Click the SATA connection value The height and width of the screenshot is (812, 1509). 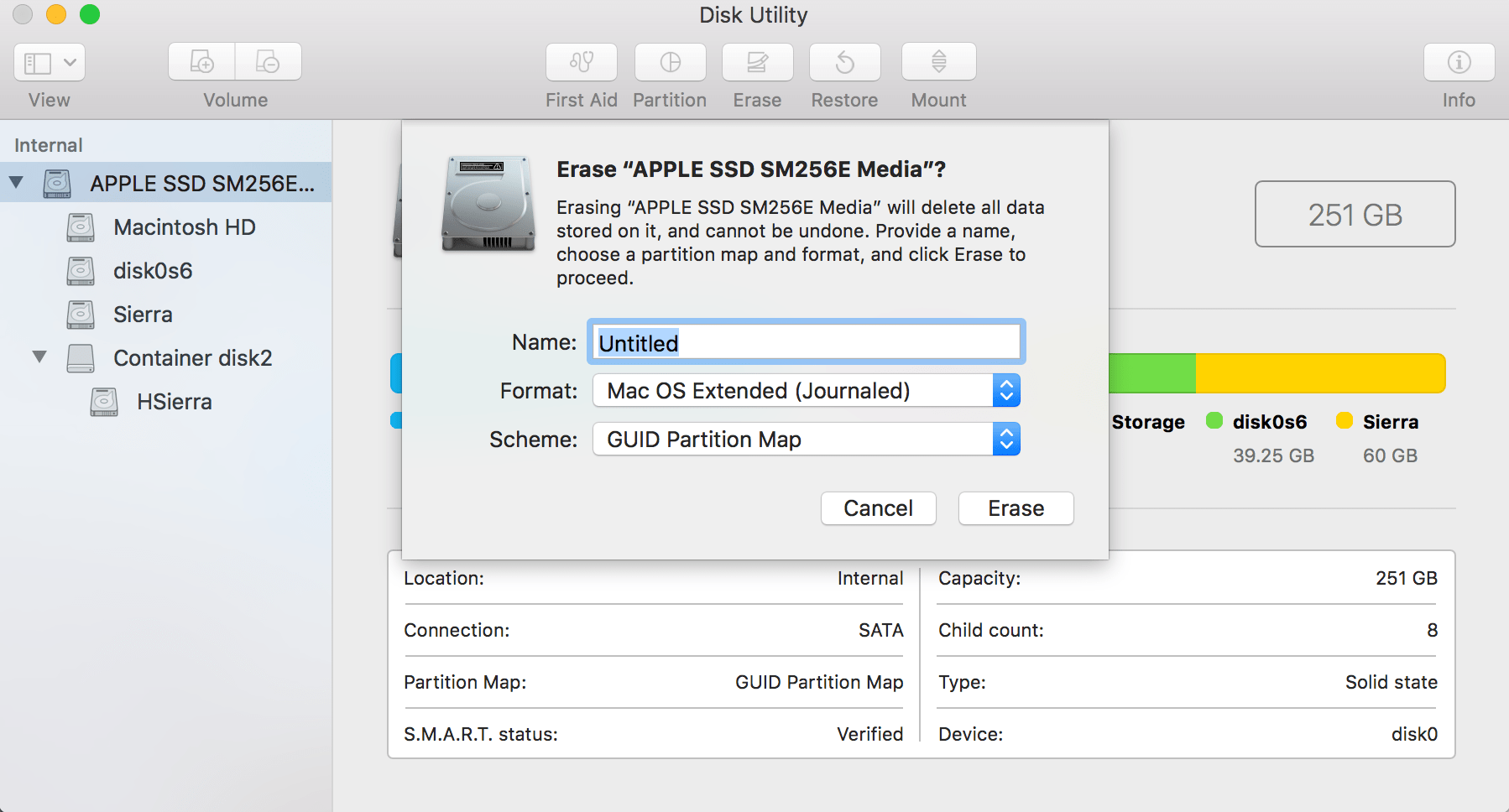tap(881, 630)
